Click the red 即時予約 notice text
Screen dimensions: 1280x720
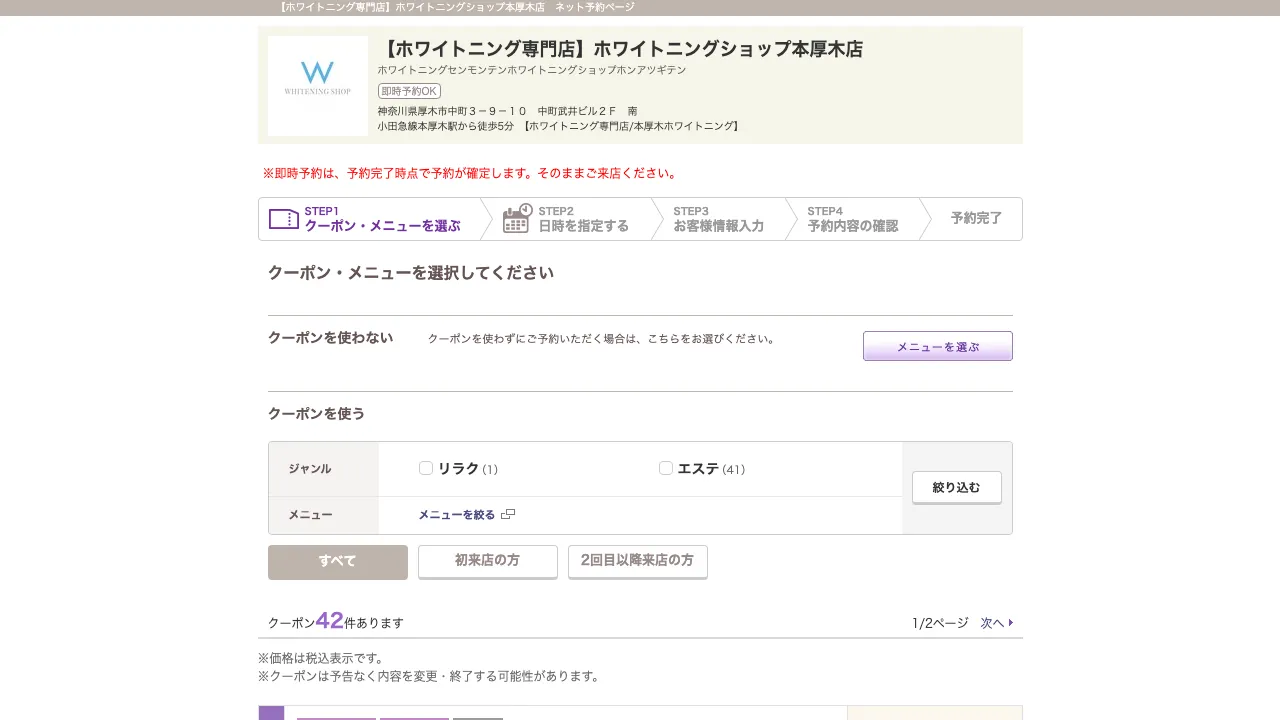[x=470, y=173]
